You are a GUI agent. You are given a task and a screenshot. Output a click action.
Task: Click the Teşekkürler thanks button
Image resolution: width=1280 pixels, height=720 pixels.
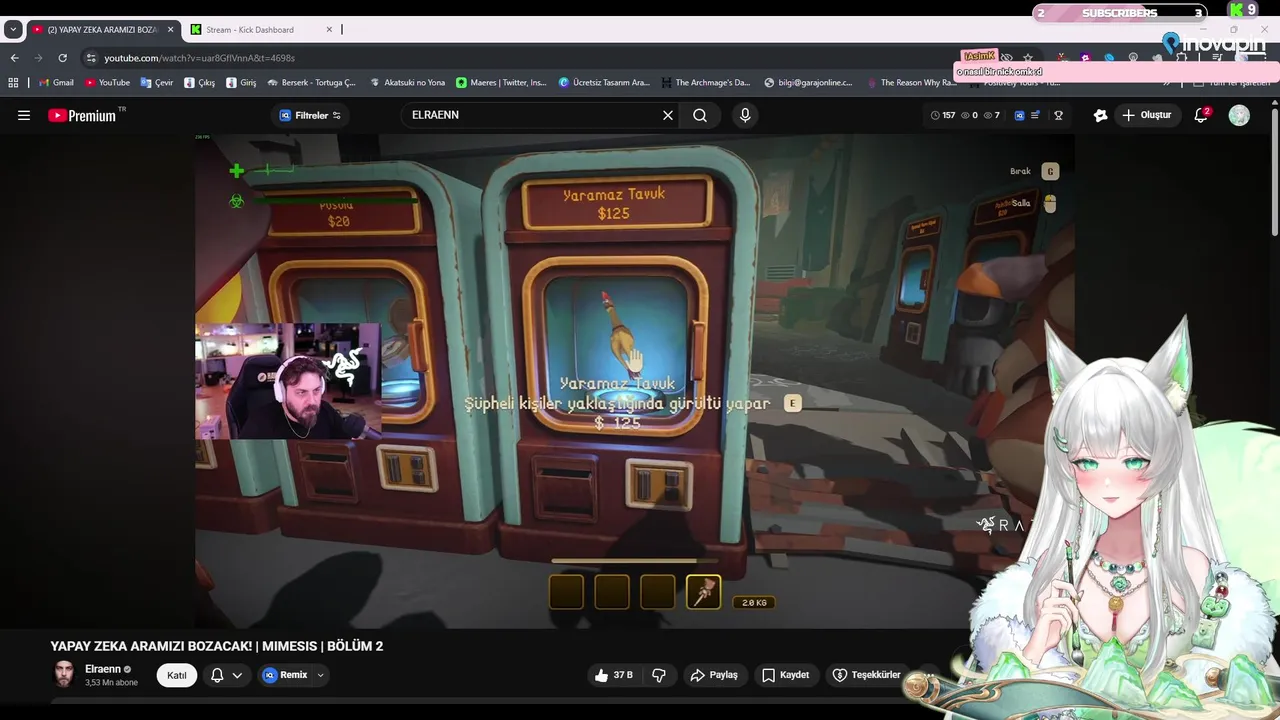point(867,675)
